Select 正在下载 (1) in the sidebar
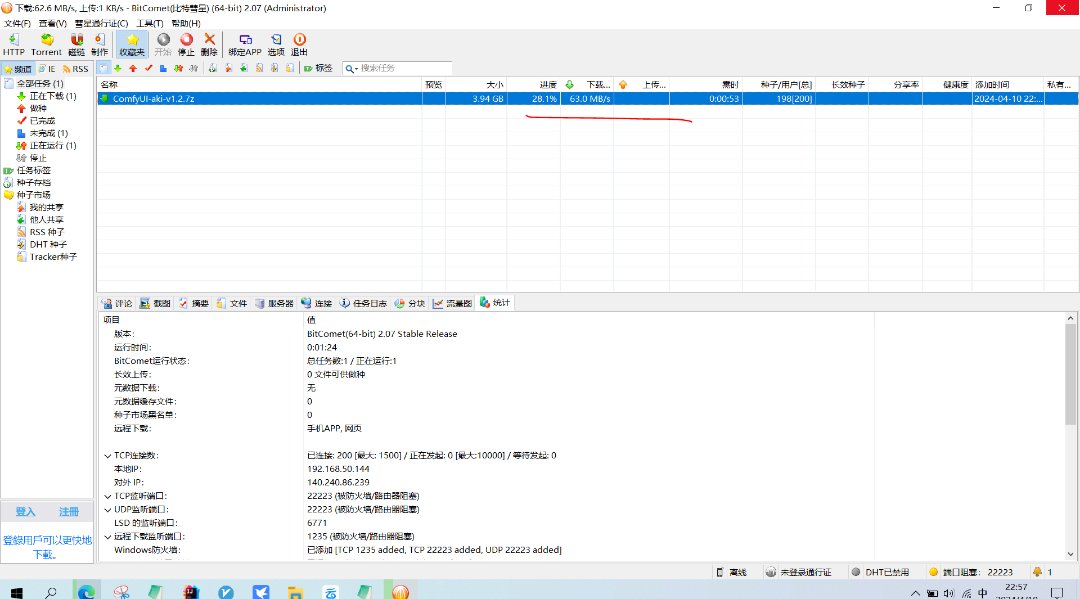 [x=52, y=96]
